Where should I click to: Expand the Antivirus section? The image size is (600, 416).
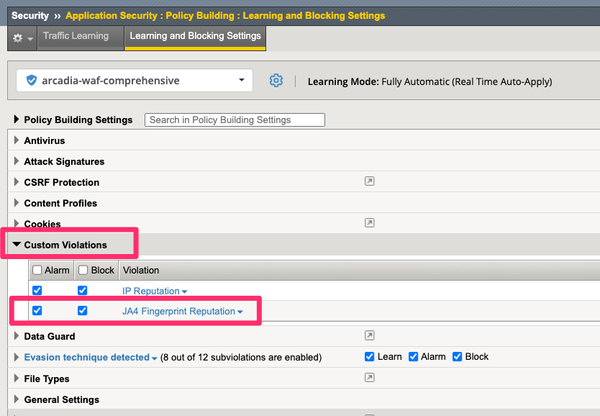click(x=17, y=141)
